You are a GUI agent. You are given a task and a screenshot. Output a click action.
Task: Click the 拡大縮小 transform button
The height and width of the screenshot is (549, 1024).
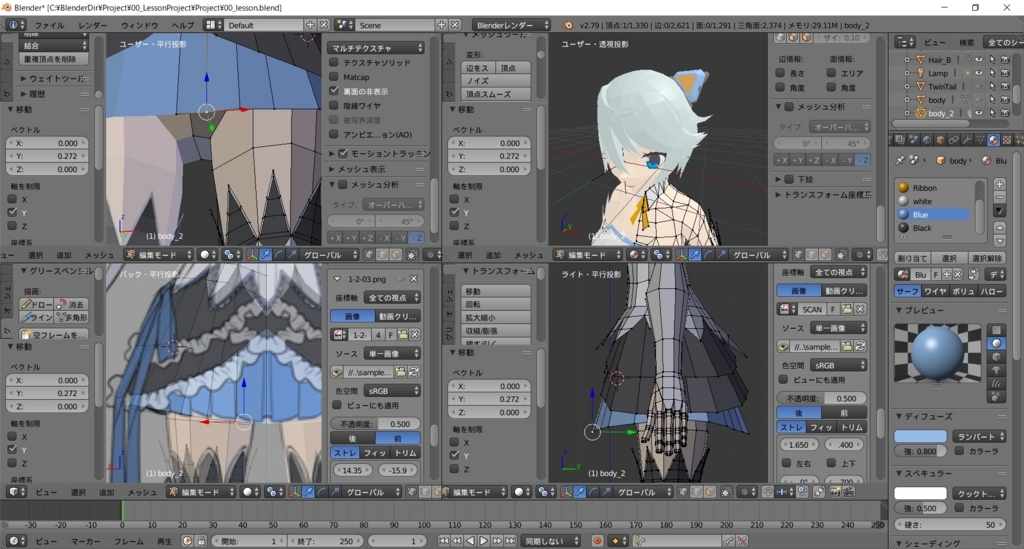tap(495, 317)
